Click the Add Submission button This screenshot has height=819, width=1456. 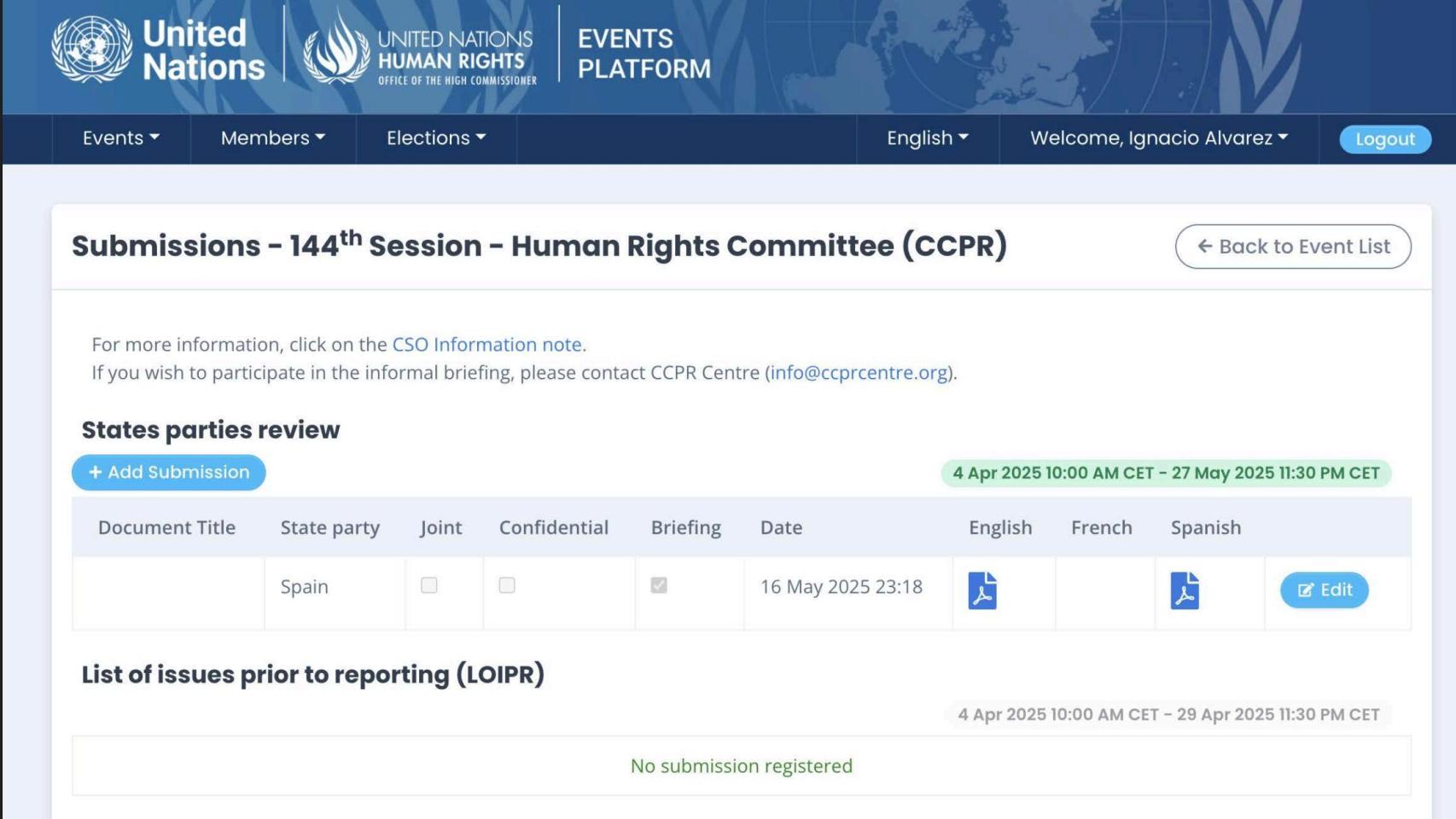tap(169, 473)
